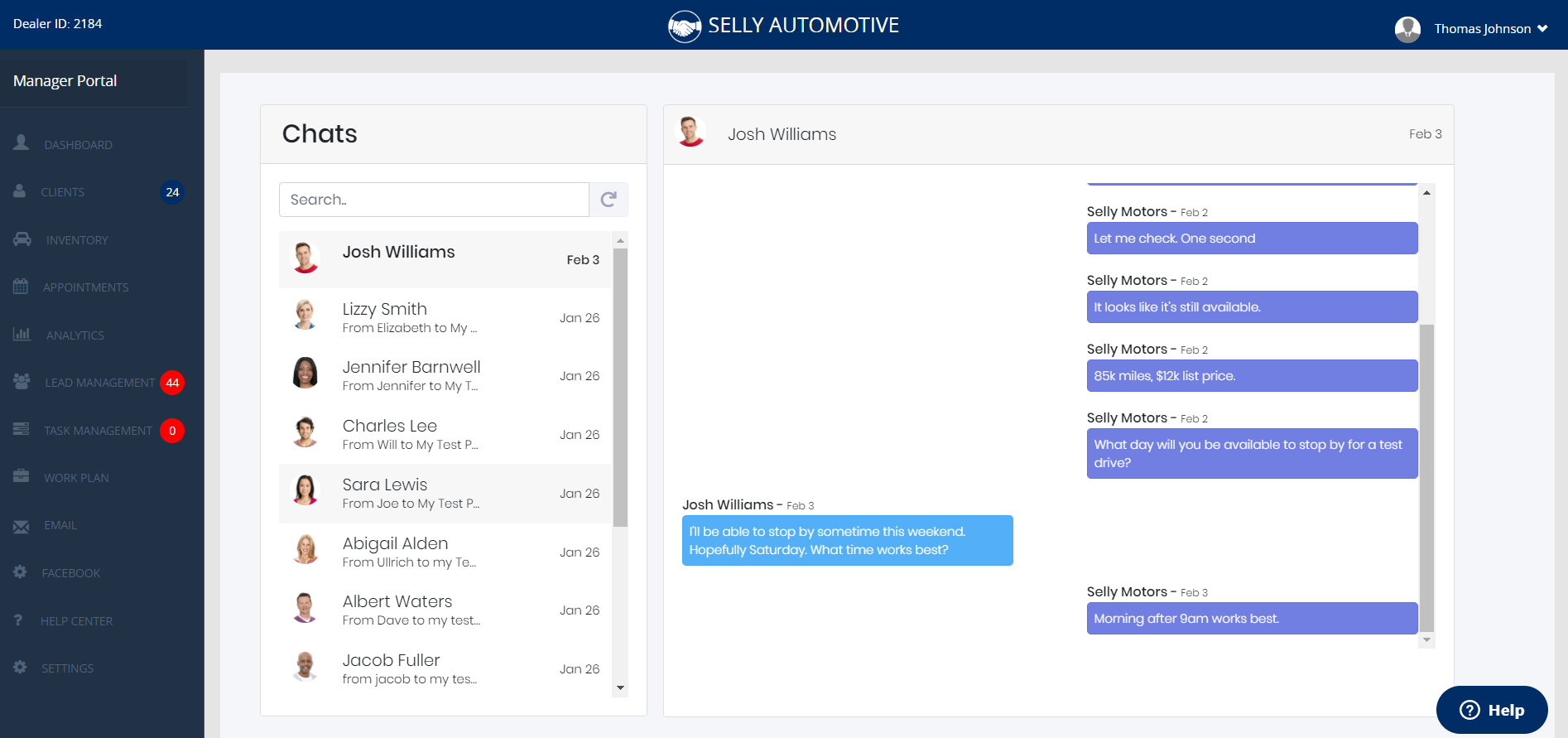1568x738 pixels.
Task: Open the Clients menu item
Action: 63,192
